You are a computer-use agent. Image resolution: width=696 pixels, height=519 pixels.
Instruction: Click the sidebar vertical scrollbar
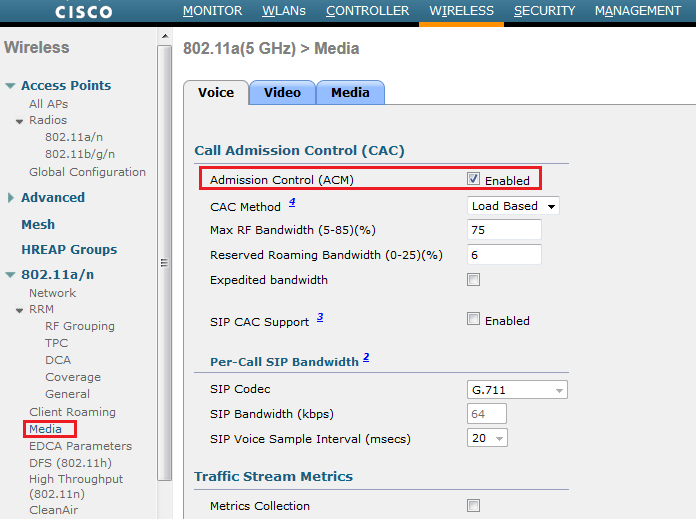point(165,264)
